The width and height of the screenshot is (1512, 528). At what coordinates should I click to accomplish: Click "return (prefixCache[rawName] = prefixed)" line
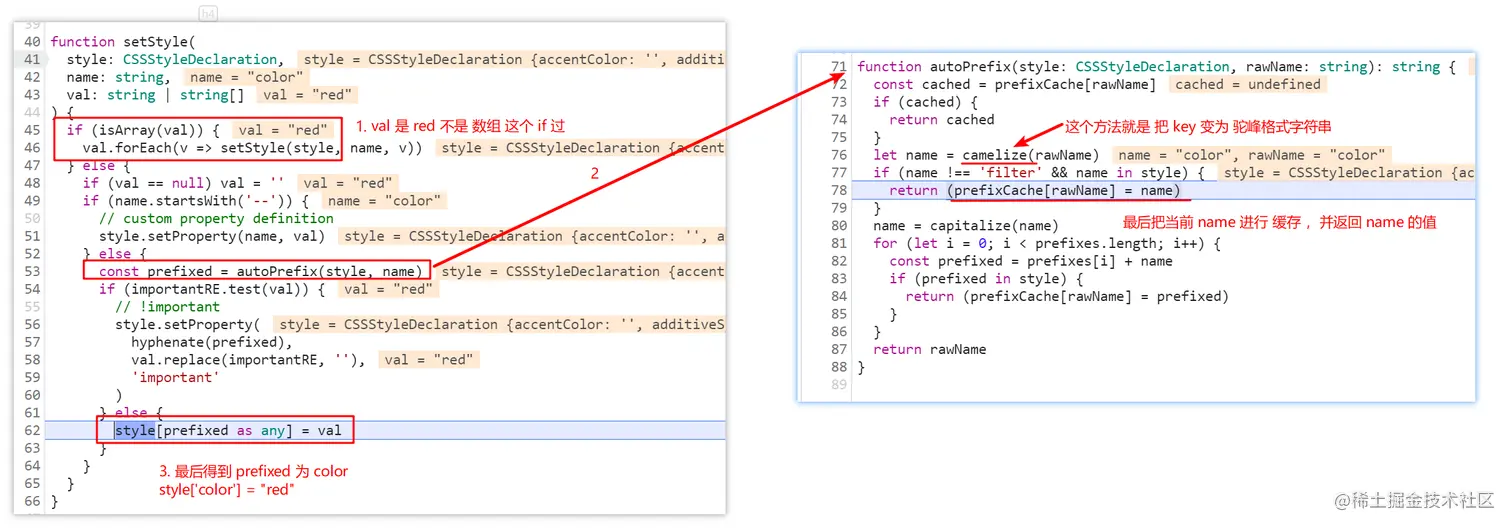[x=1067, y=296]
